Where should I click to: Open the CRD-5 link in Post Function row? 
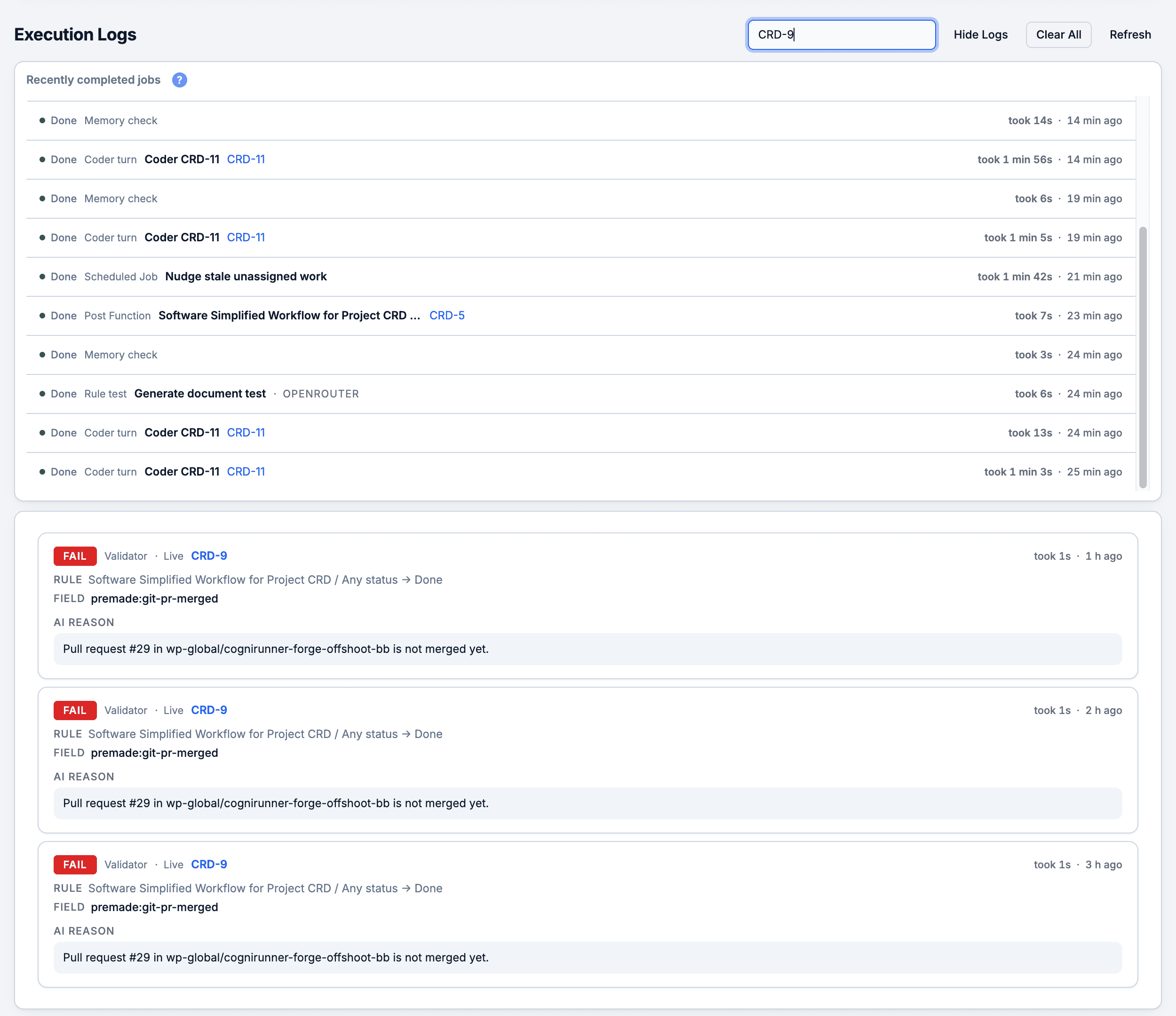click(447, 316)
